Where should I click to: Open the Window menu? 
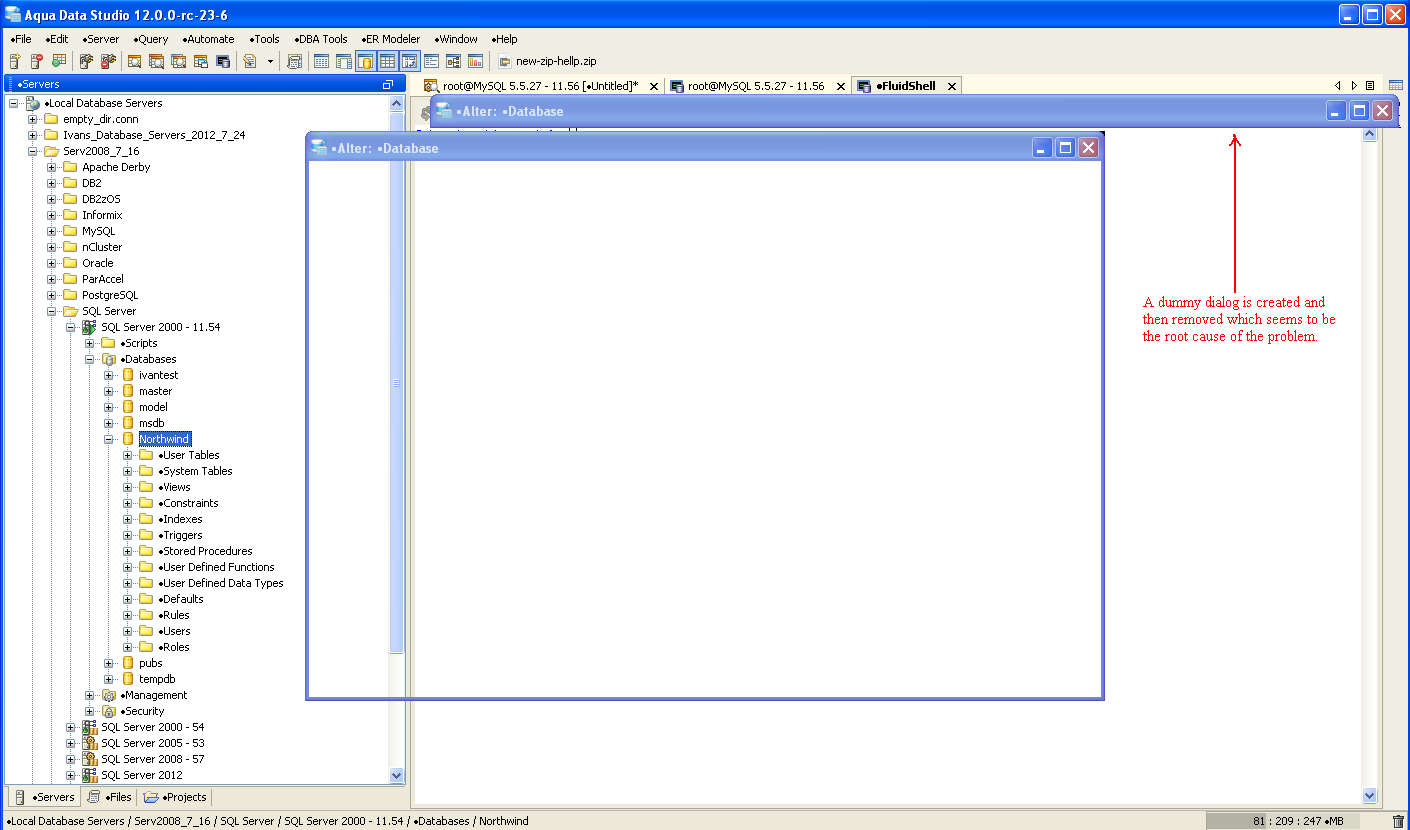455,39
